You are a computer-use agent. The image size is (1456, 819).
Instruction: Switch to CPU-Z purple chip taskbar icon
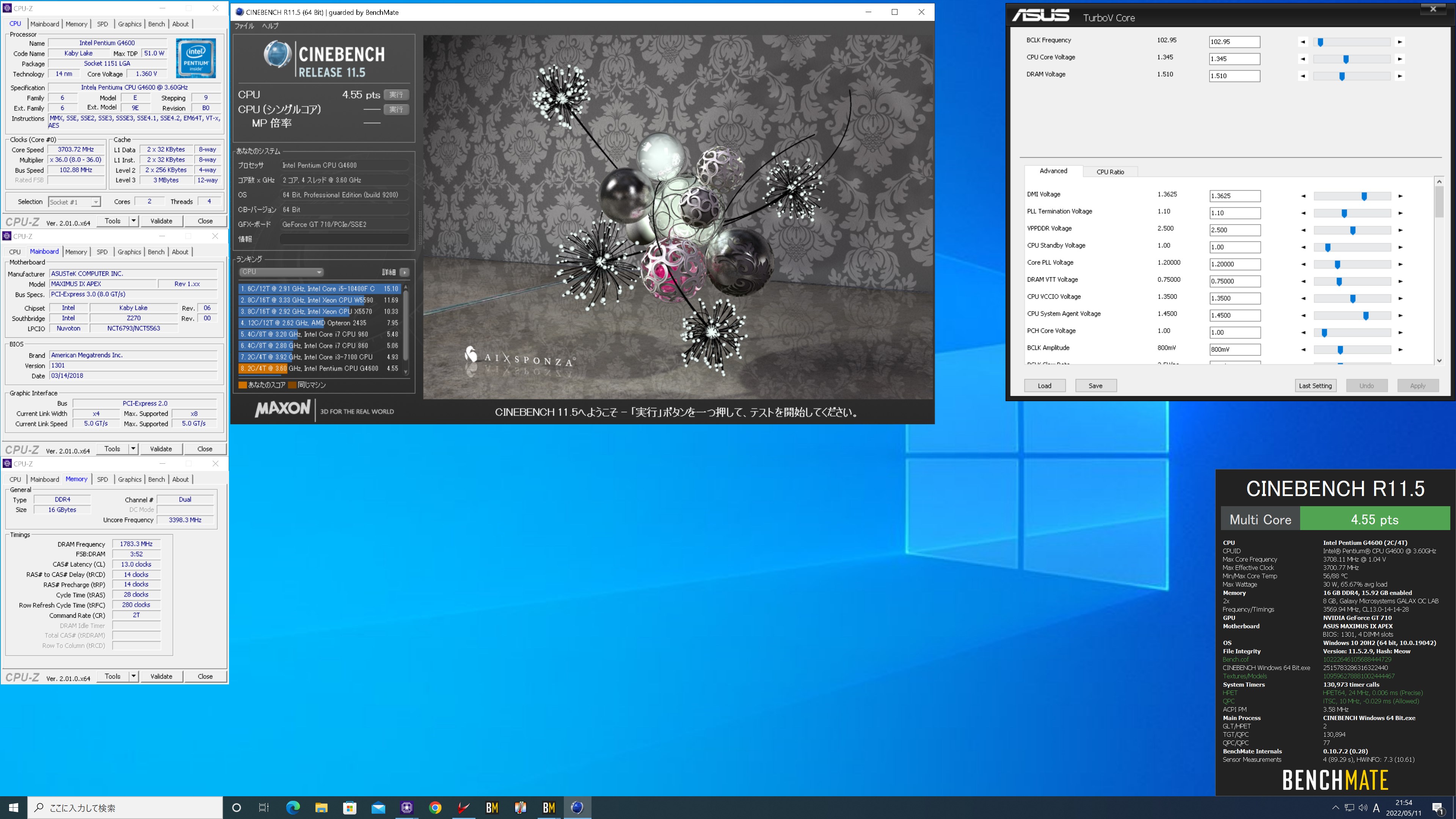click(406, 808)
